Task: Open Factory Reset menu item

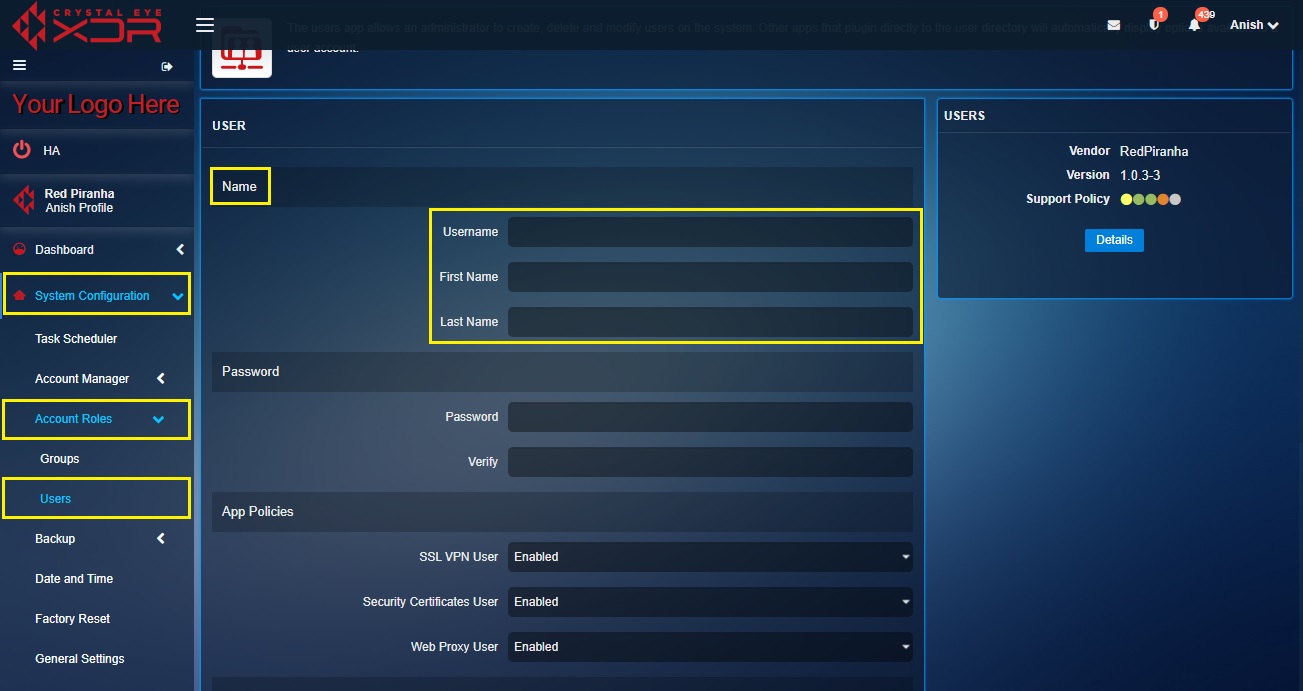Action: tap(73, 619)
